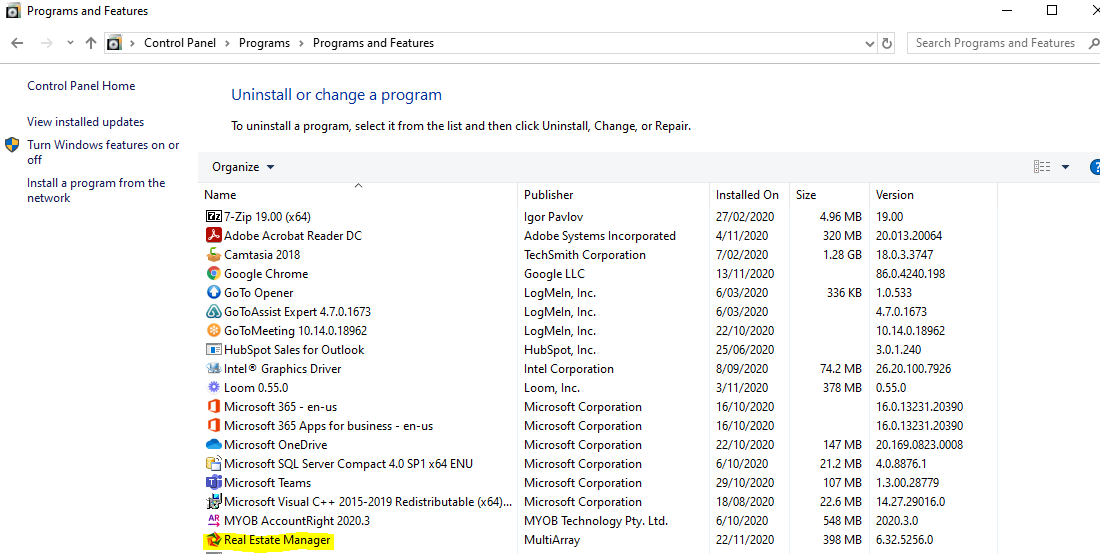This screenshot has height=554, width=1100.
Task: Sort by Name column header
Action: [358, 194]
